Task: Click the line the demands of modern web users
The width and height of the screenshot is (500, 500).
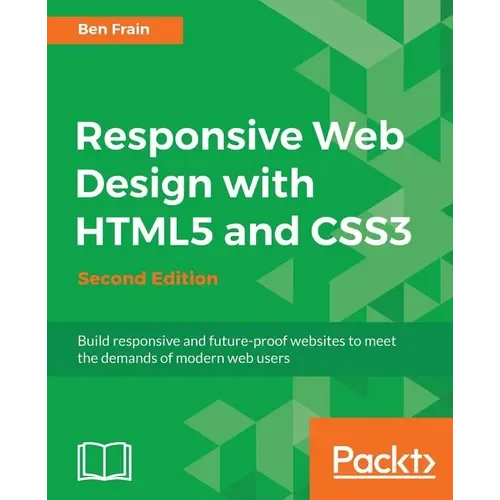Action: coord(184,358)
